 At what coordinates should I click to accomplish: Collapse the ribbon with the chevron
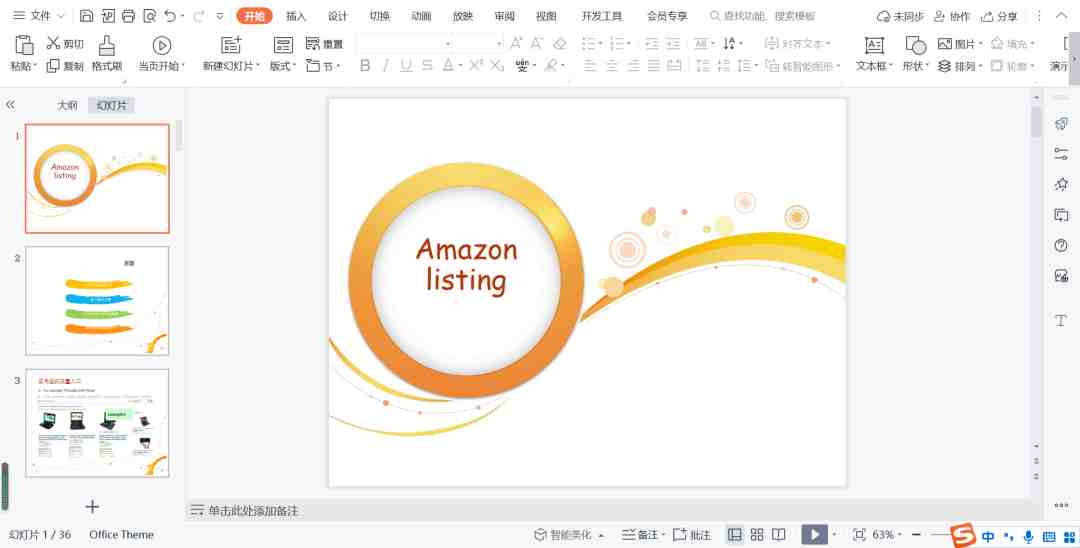pos(1061,16)
